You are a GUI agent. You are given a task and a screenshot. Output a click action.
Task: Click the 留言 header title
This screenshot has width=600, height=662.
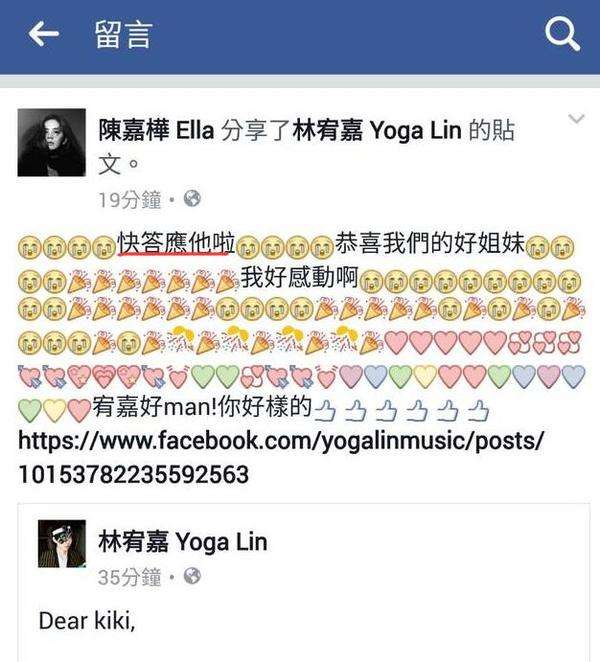point(123,34)
